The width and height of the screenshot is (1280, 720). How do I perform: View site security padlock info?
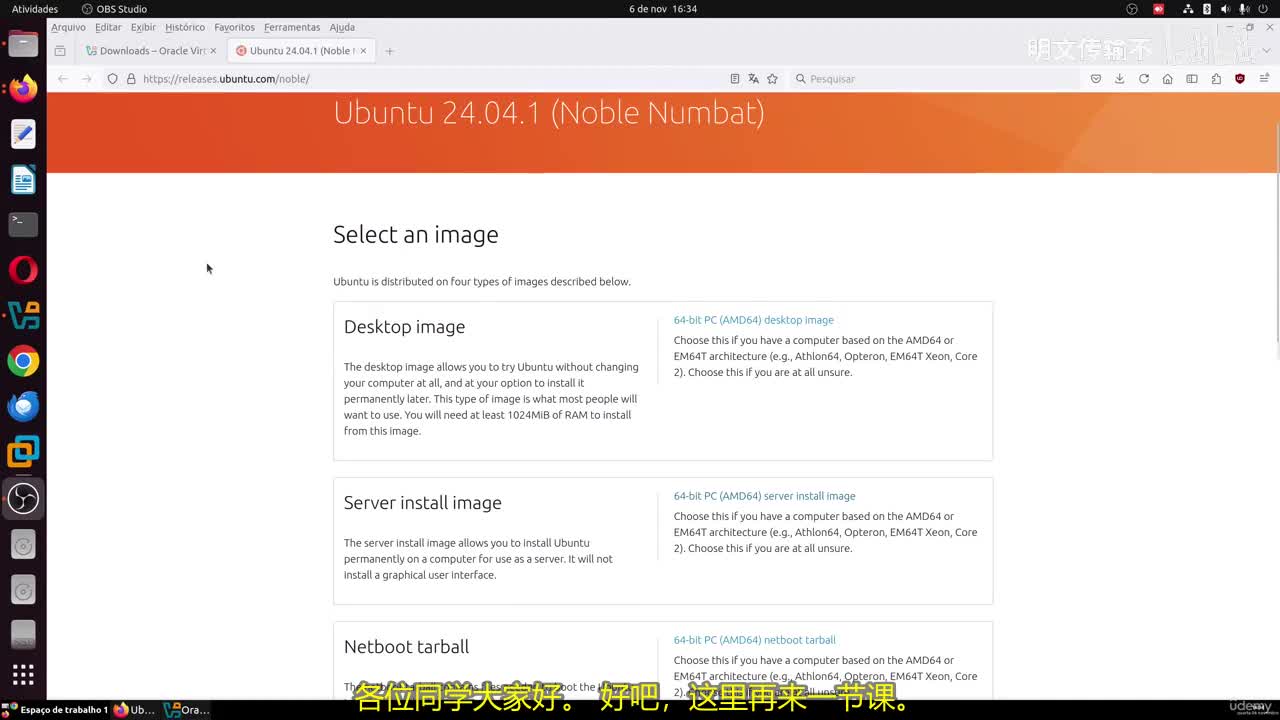coord(130,79)
